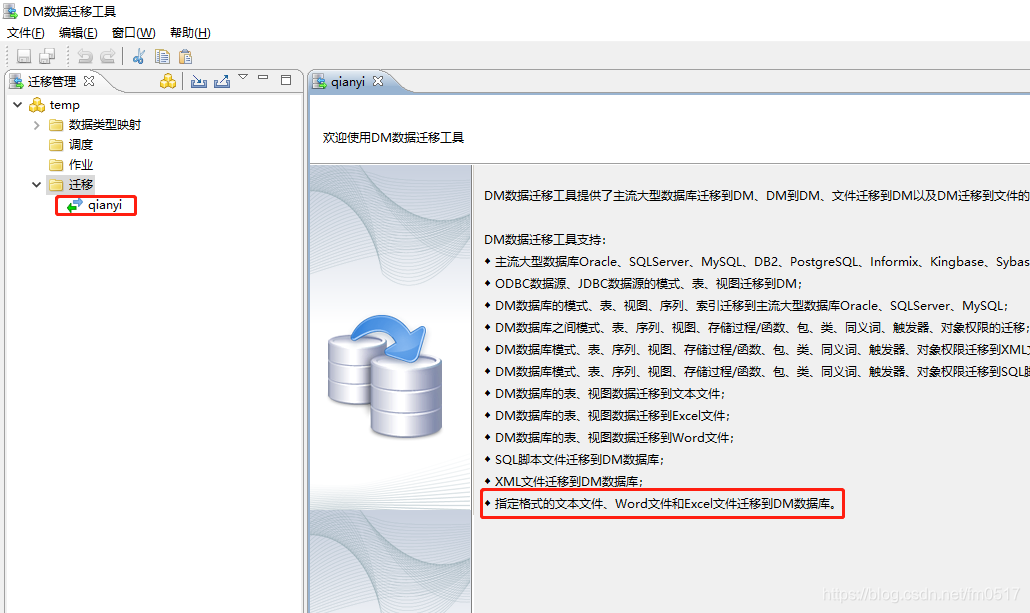The width and height of the screenshot is (1030, 613).
Task: Collapse the 迁移 folder node
Action: point(37,185)
